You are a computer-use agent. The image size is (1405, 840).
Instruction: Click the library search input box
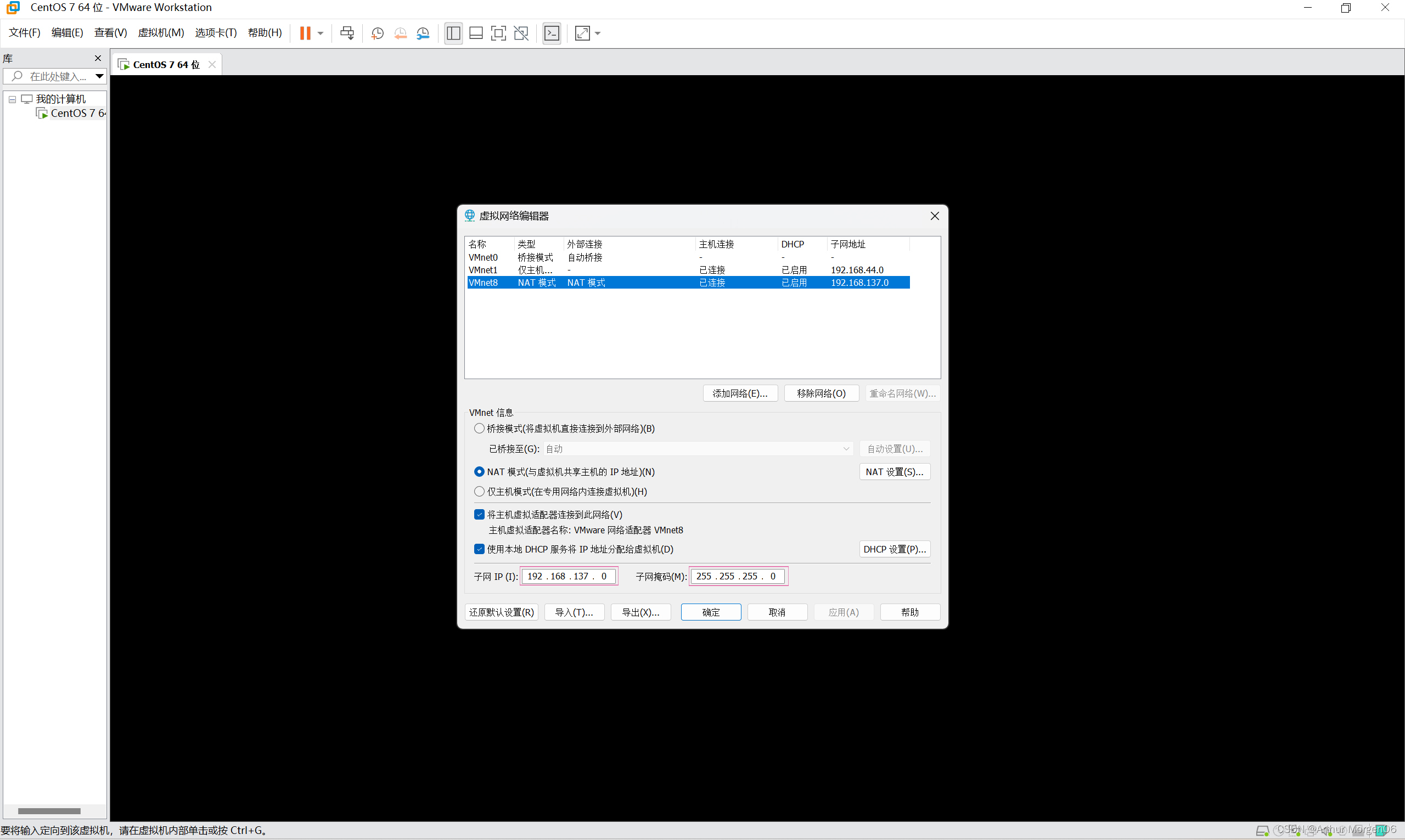54,76
